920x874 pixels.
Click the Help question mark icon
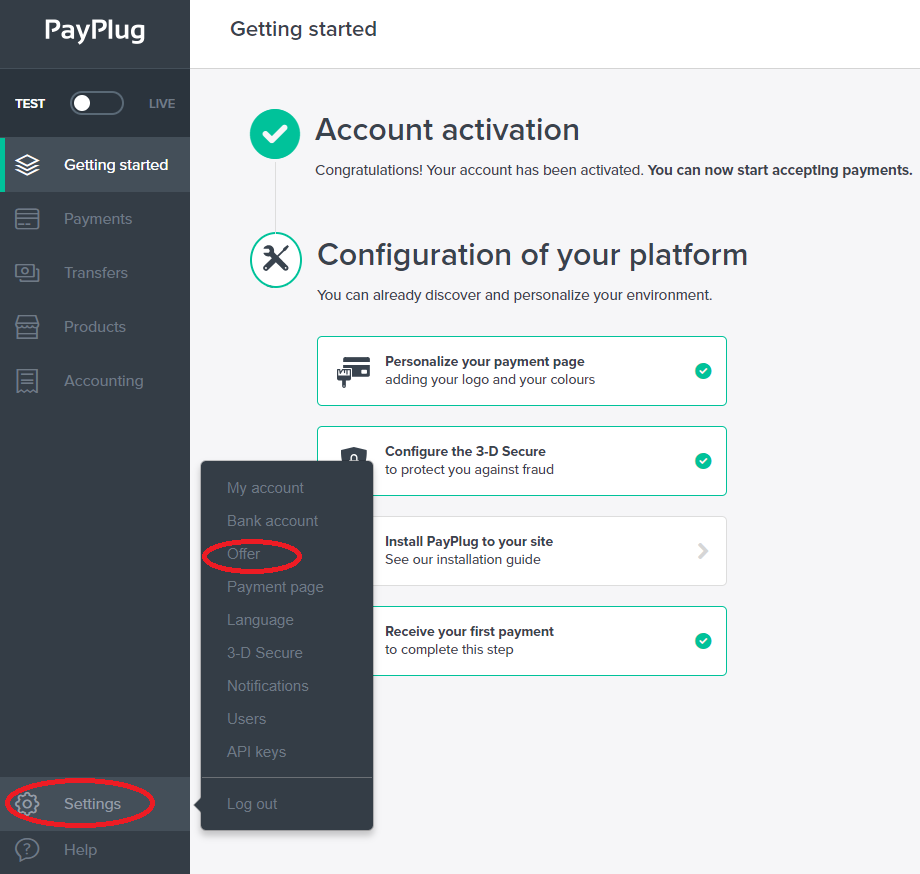pyautogui.click(x=28, y=849)
